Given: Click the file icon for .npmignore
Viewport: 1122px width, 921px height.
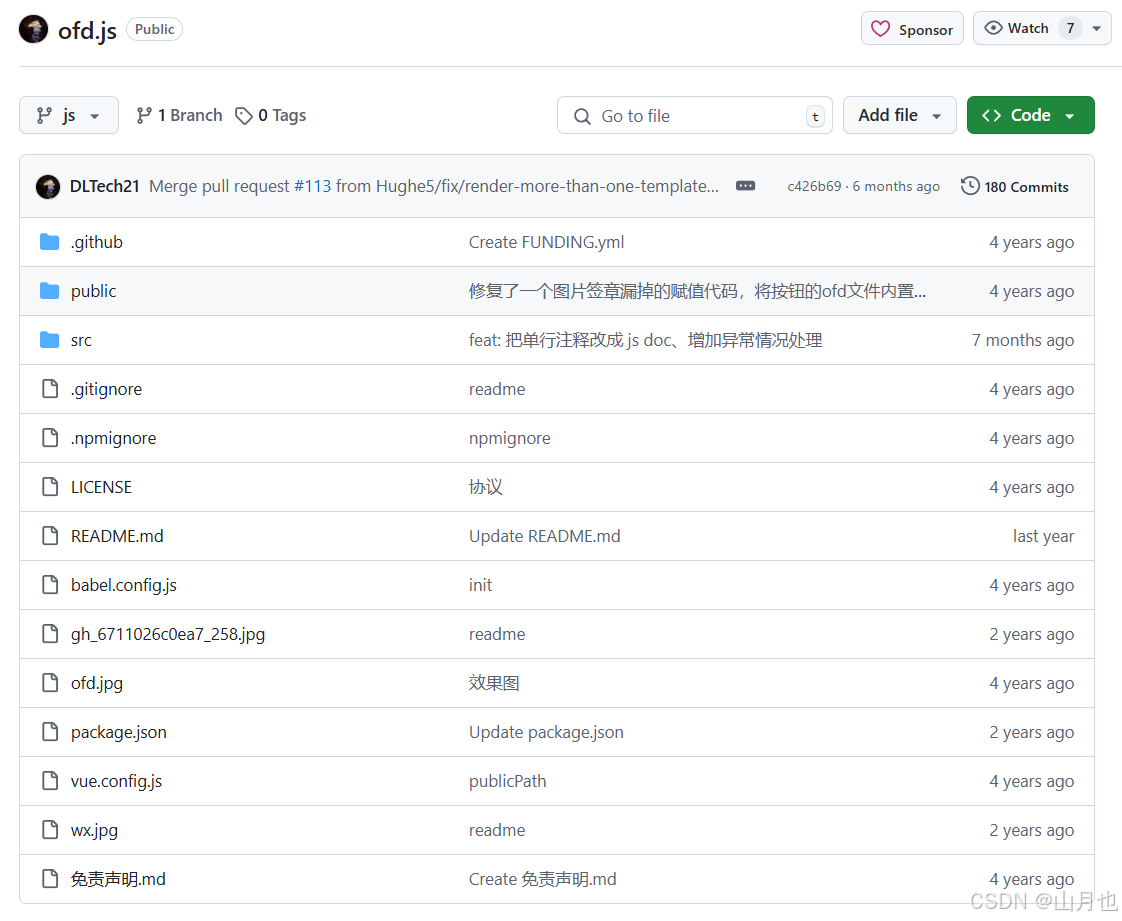Looking at the screenshot, I should point(50,438).
